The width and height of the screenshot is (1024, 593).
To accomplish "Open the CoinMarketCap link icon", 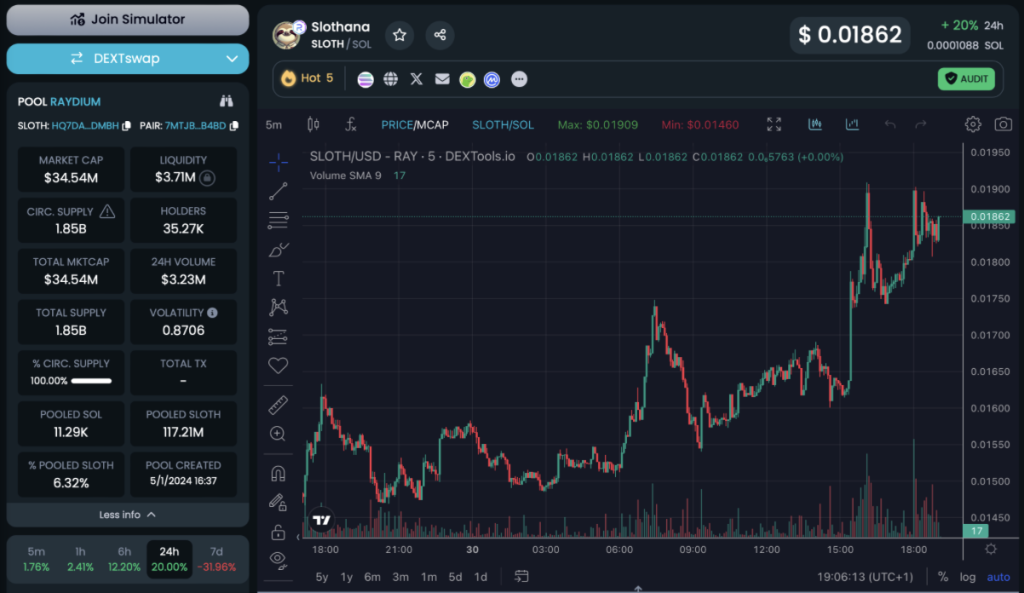I will tap(492, 80).
